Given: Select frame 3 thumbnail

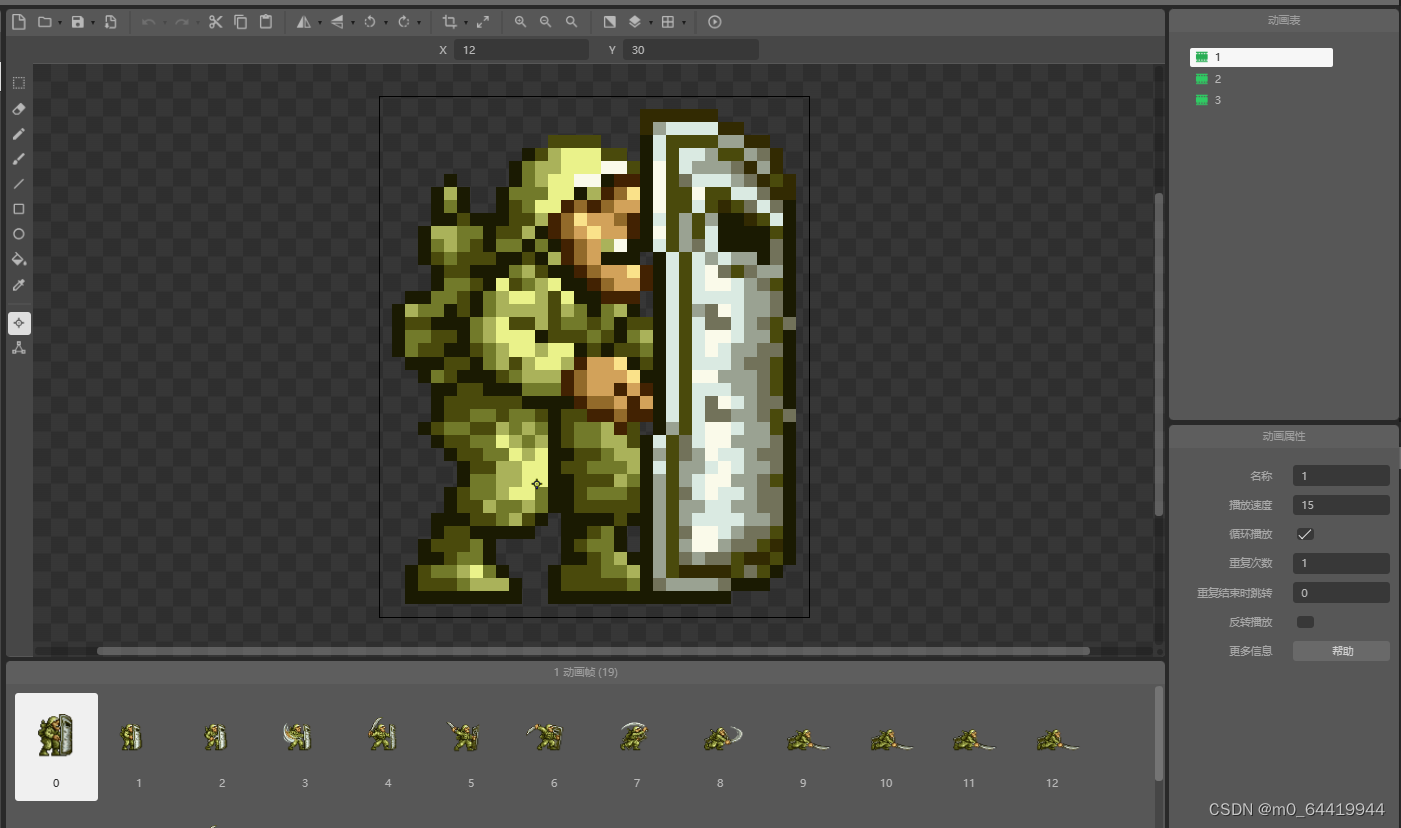Looking at the screenshot, I should 305,747.
